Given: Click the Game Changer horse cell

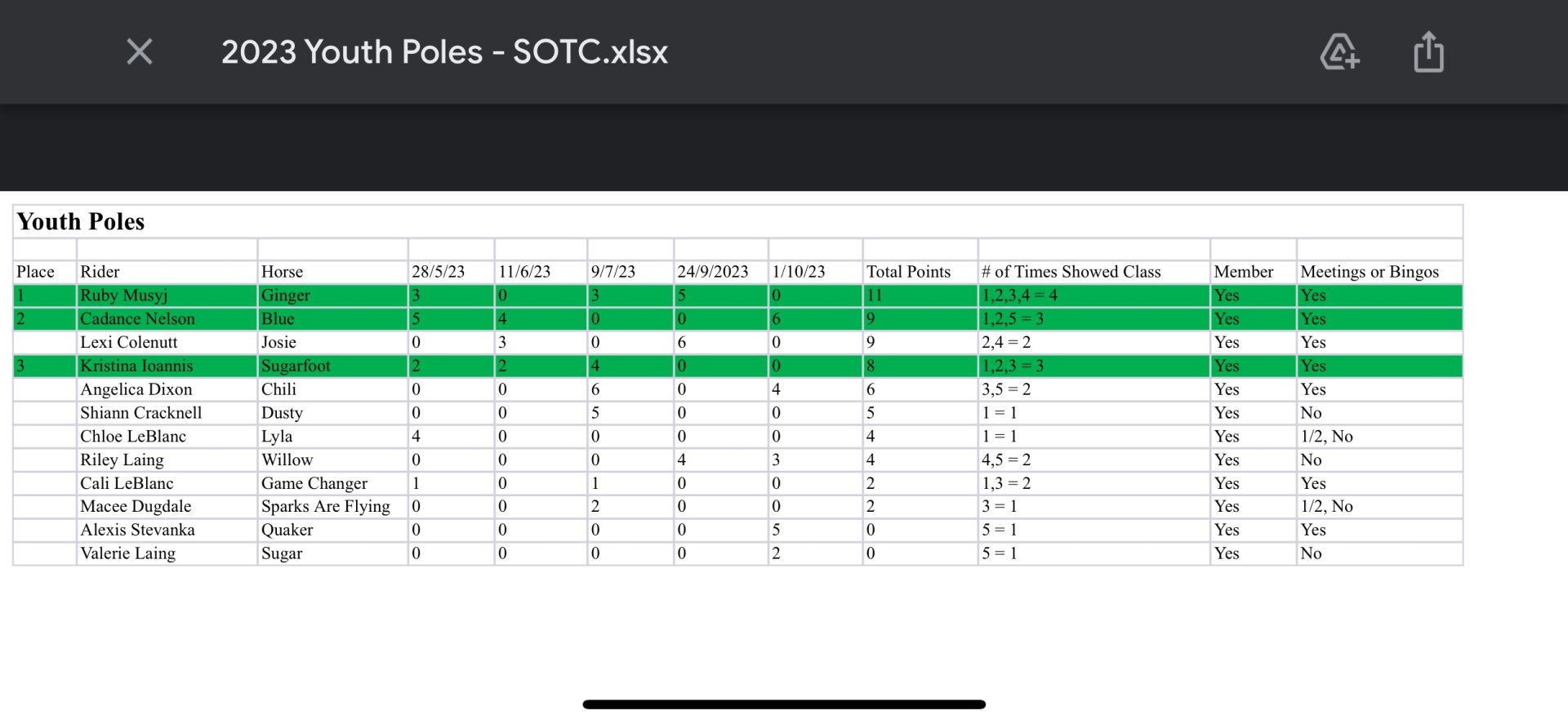Looking at the screenshot, I should click(x=332, y=483).
